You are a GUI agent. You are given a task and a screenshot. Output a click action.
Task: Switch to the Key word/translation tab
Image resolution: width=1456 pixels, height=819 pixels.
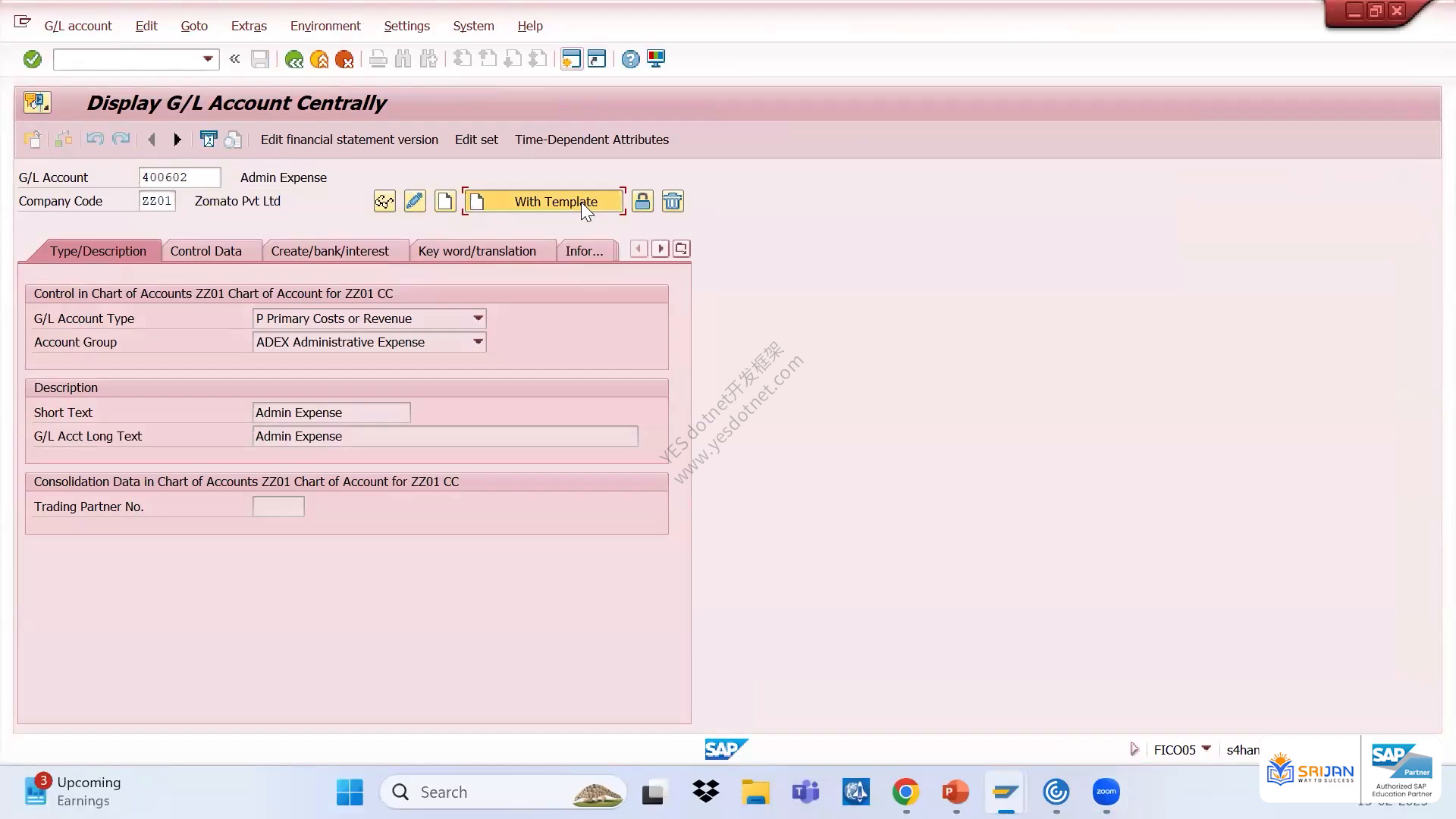pos(477,251)
